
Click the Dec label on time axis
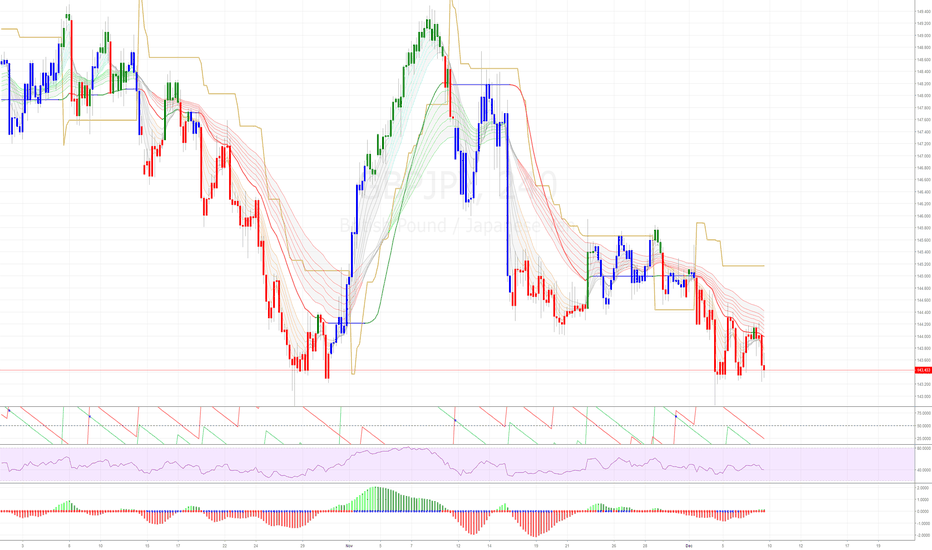pos(689,545)
